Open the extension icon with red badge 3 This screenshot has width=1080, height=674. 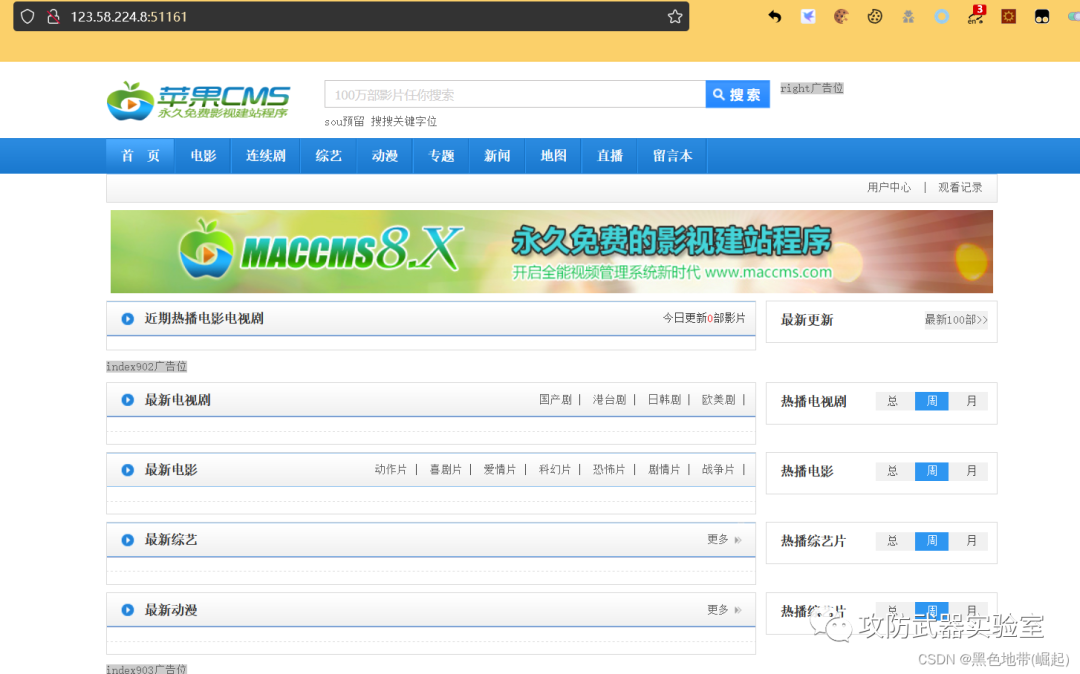point(975,15)
